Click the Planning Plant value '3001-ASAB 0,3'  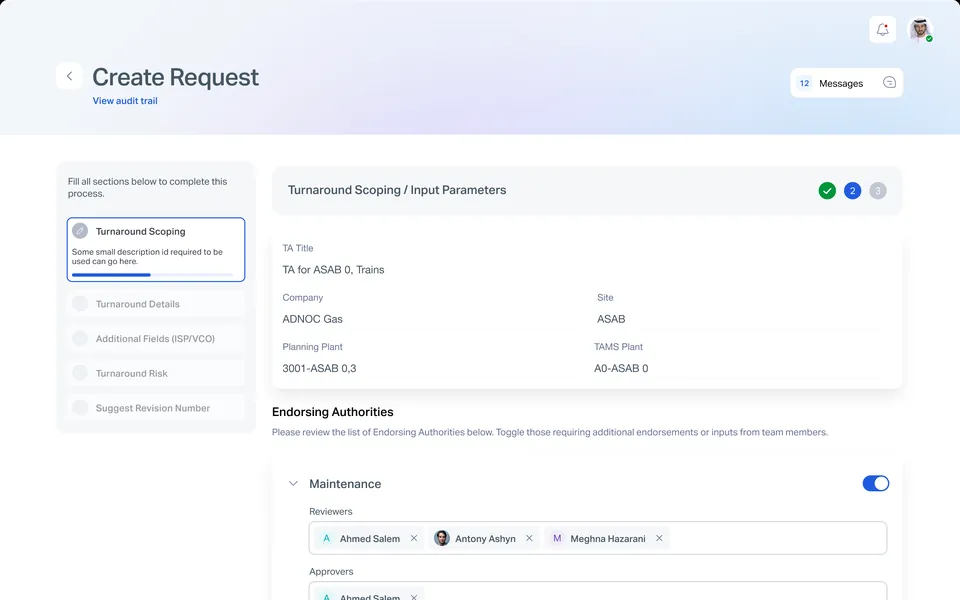coord(319,368)
